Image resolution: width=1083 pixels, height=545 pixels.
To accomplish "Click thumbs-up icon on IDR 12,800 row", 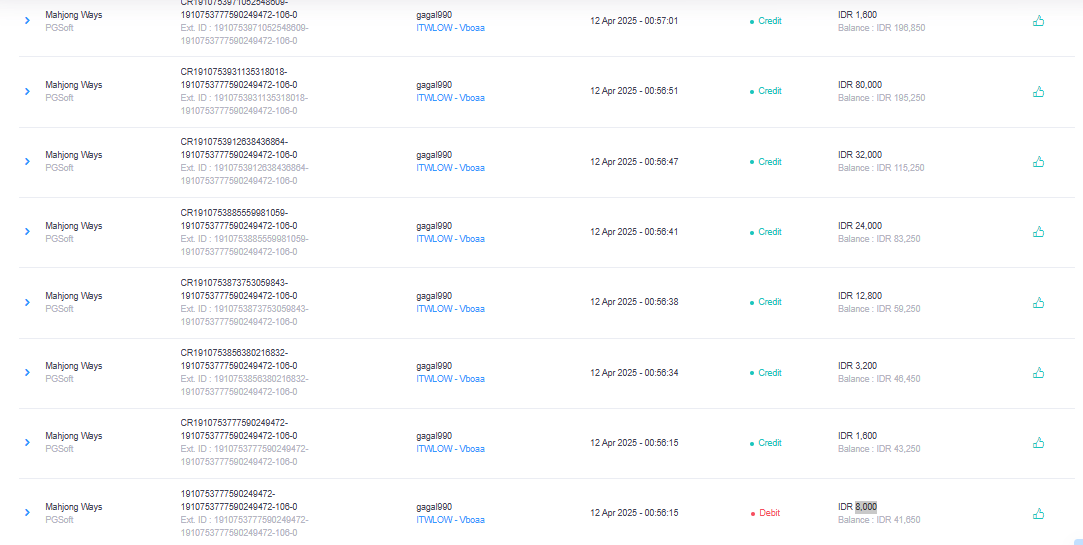I will point(1038,302).
